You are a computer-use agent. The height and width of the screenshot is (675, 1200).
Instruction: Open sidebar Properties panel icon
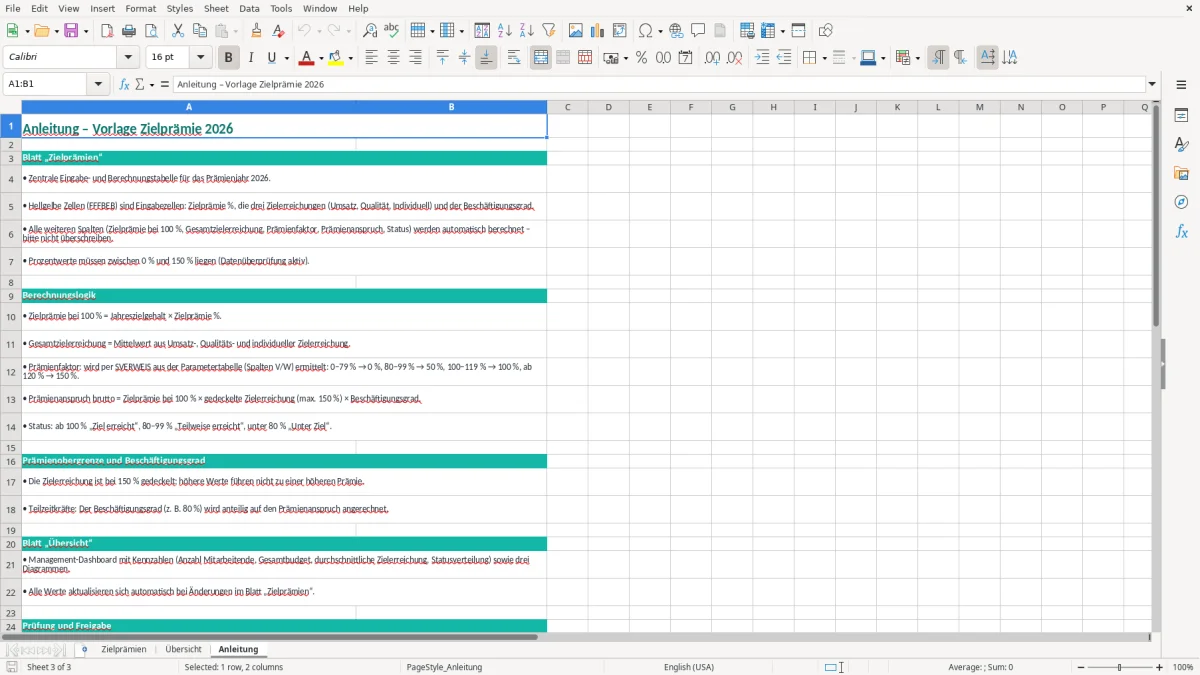coord(1181,116)
